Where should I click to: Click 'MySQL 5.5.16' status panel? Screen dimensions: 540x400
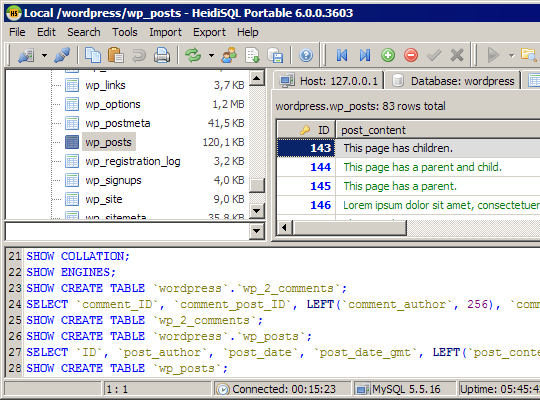(x=405, y=389)
